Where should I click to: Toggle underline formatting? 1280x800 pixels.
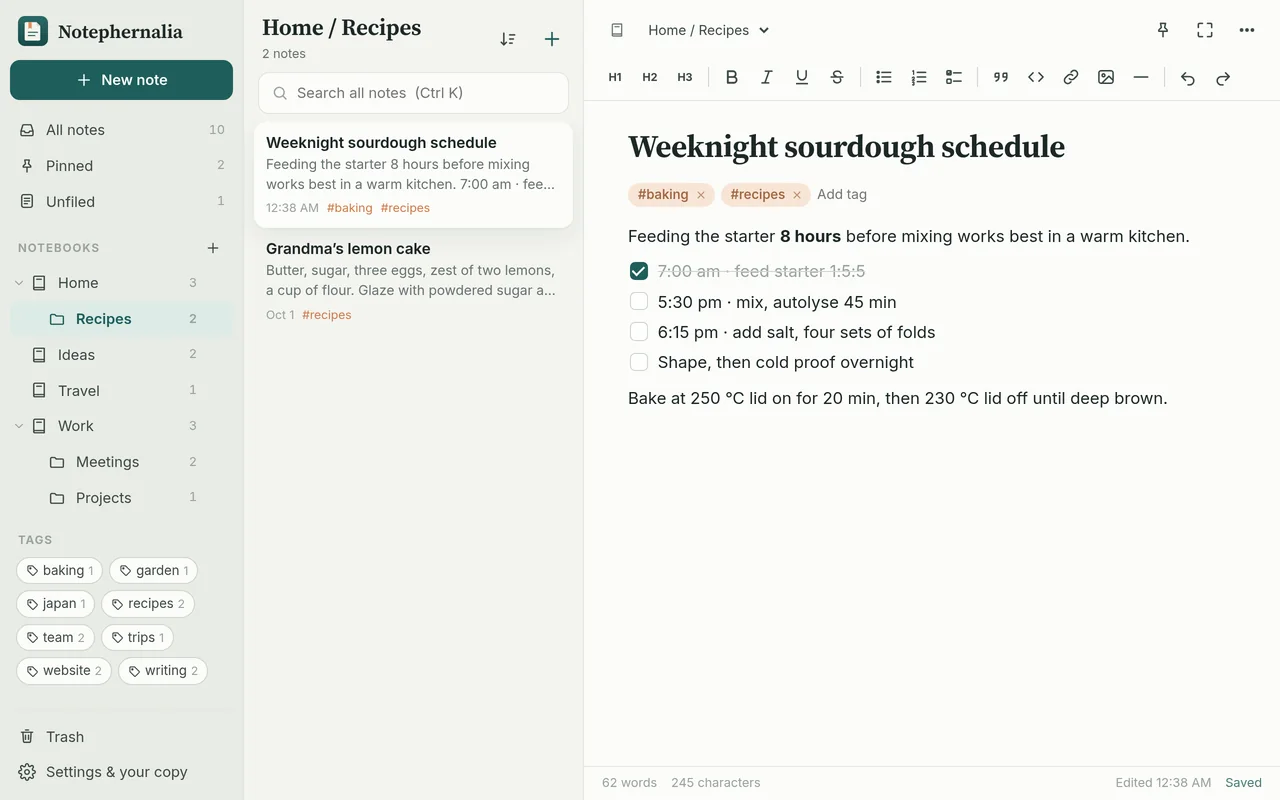click(802, 77)
